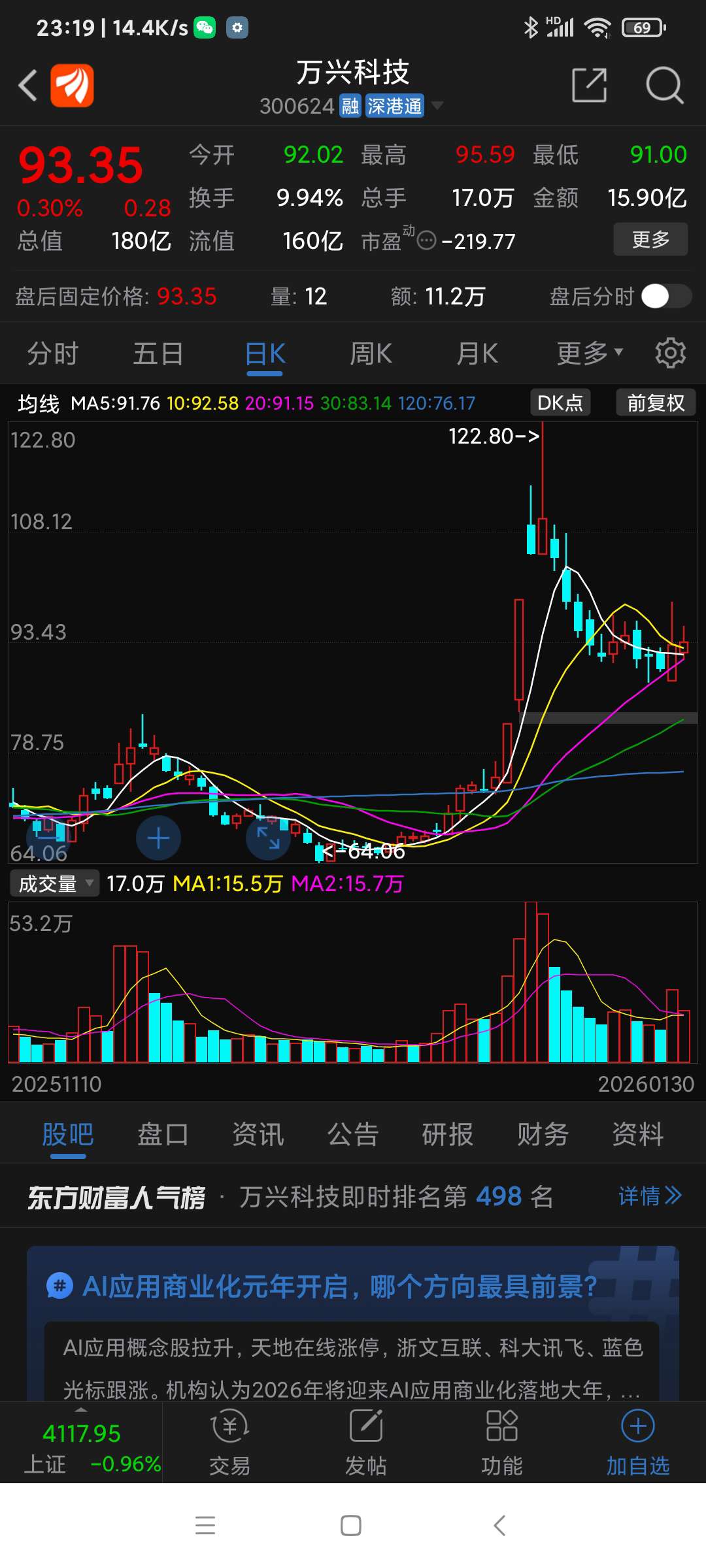Tap the 发帖 post icon
Viewport: 706px width, 1568px height.
(x=366, y=1443)
